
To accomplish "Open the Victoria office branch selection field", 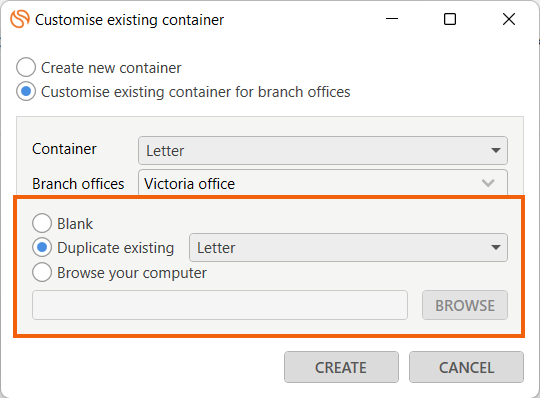I will pos(323,182).
